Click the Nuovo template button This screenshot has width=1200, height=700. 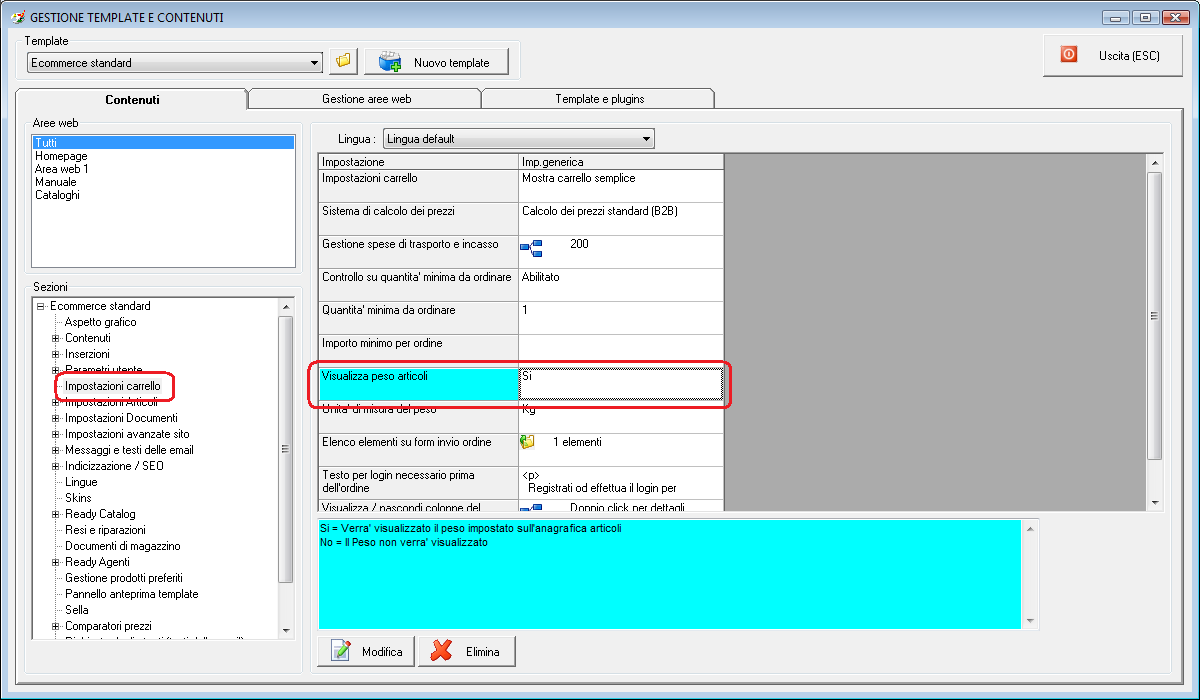[436, 62]
